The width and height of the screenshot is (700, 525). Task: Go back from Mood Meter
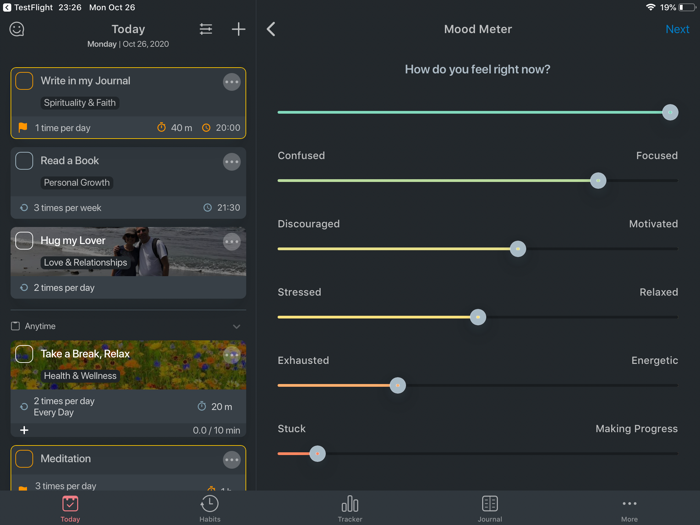coord(271,29)
